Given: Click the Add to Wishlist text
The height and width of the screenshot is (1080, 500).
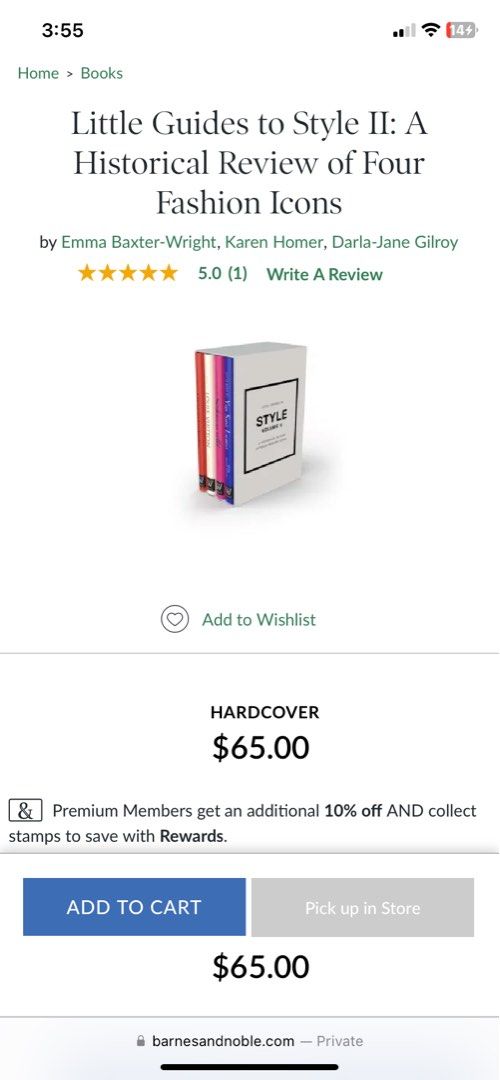Looking at the screenshot, I should coord(259,619).
